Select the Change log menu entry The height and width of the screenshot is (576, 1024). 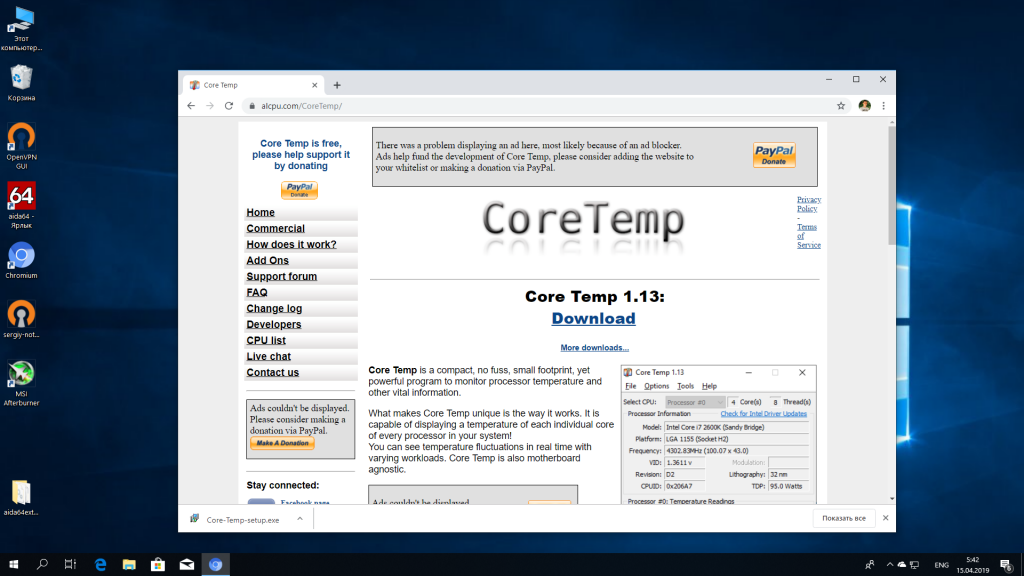click(274, 308)
